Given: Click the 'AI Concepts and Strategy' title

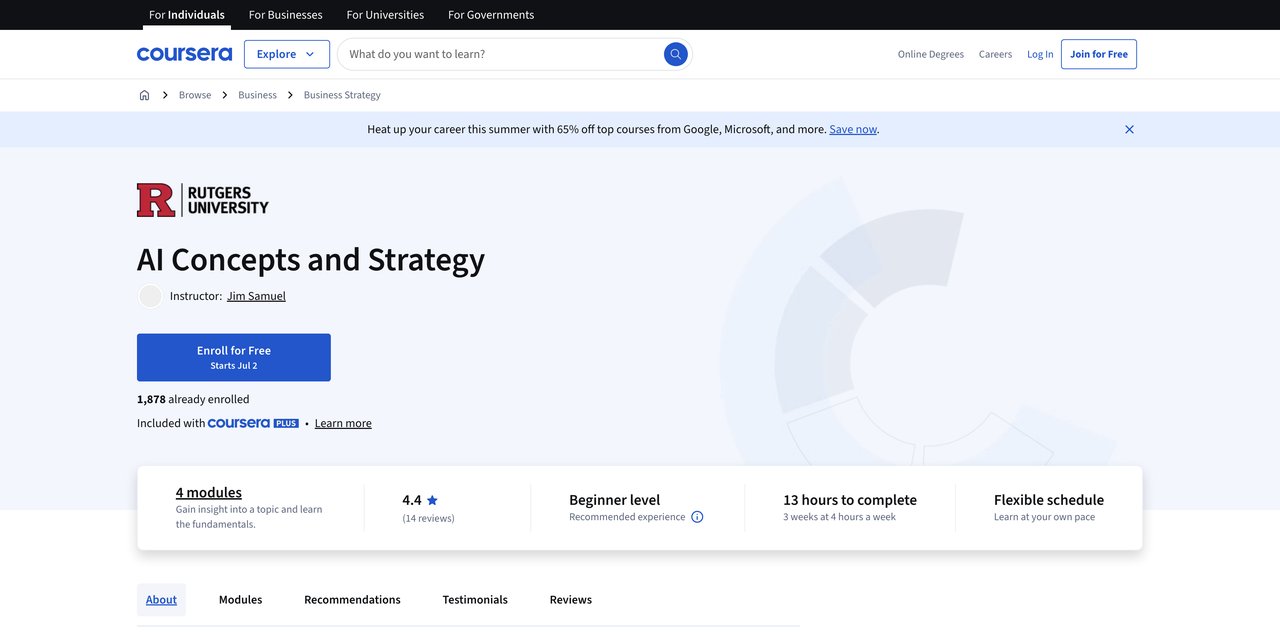Looking at the screenshot, I should [311, 259].
